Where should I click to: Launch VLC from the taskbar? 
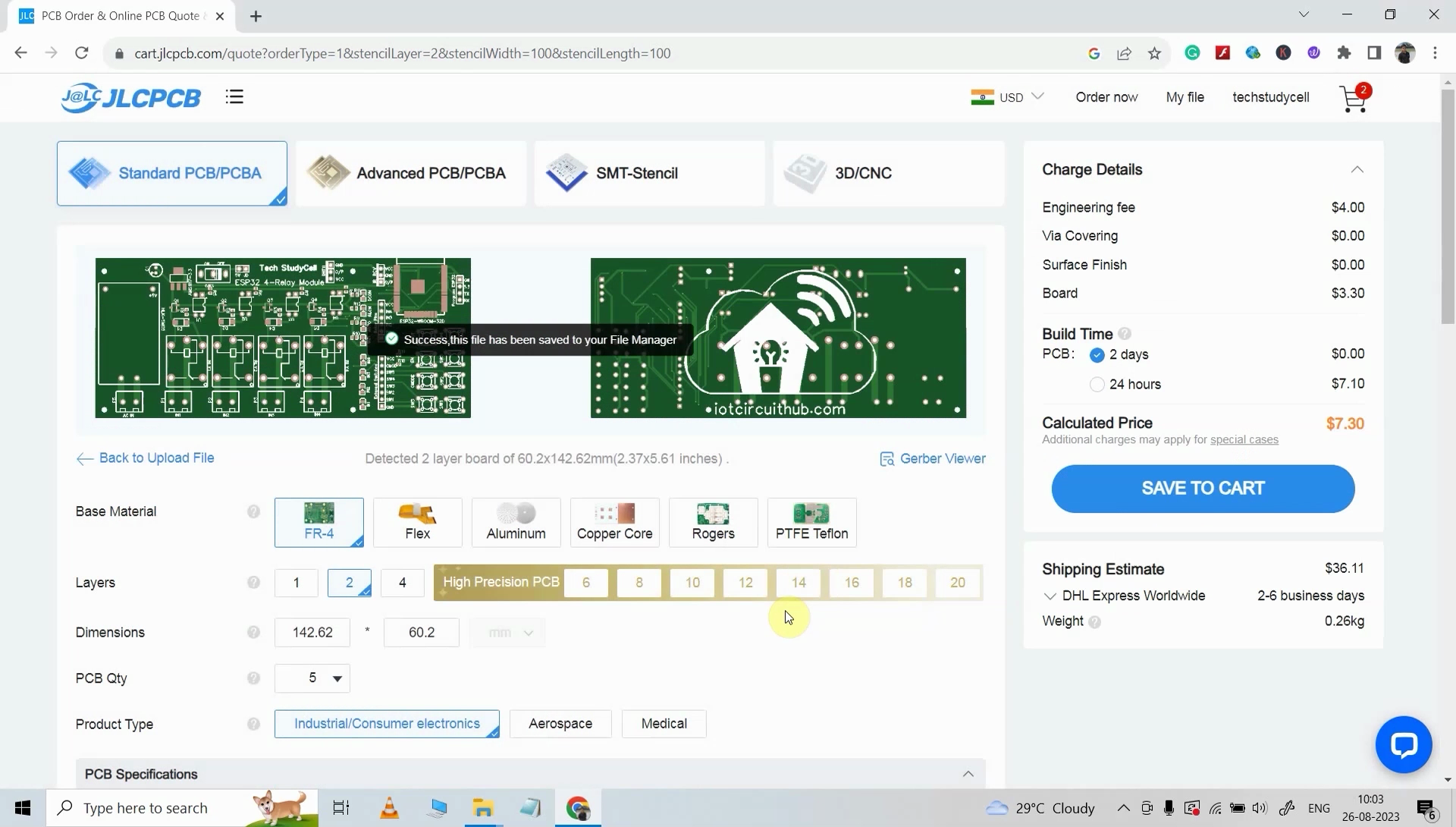click(389, 807)
